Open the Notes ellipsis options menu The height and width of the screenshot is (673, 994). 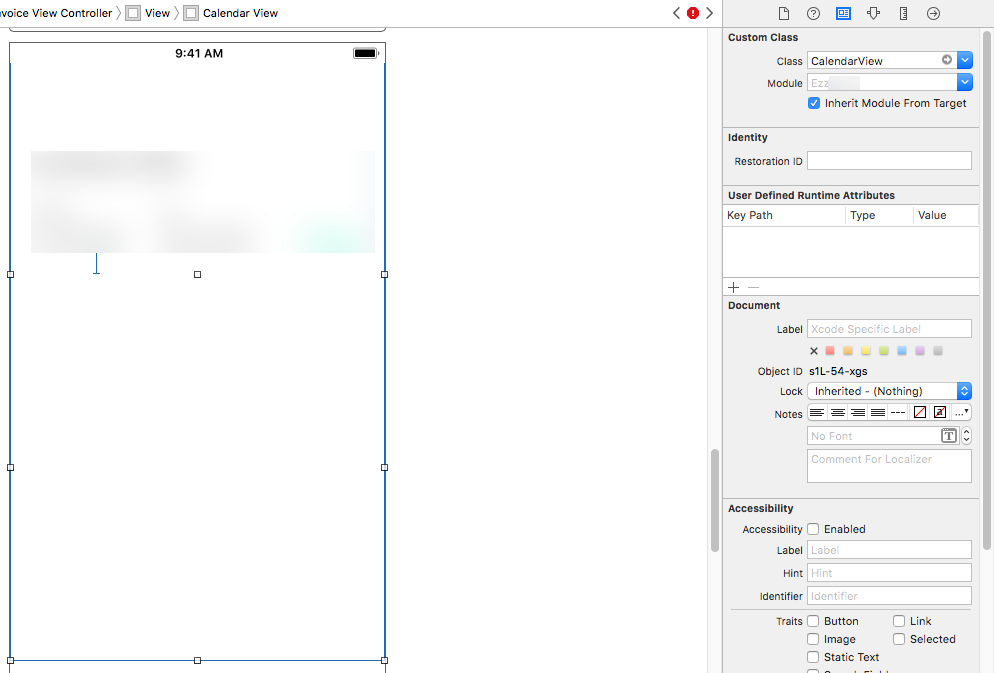(x=959, y=411)
